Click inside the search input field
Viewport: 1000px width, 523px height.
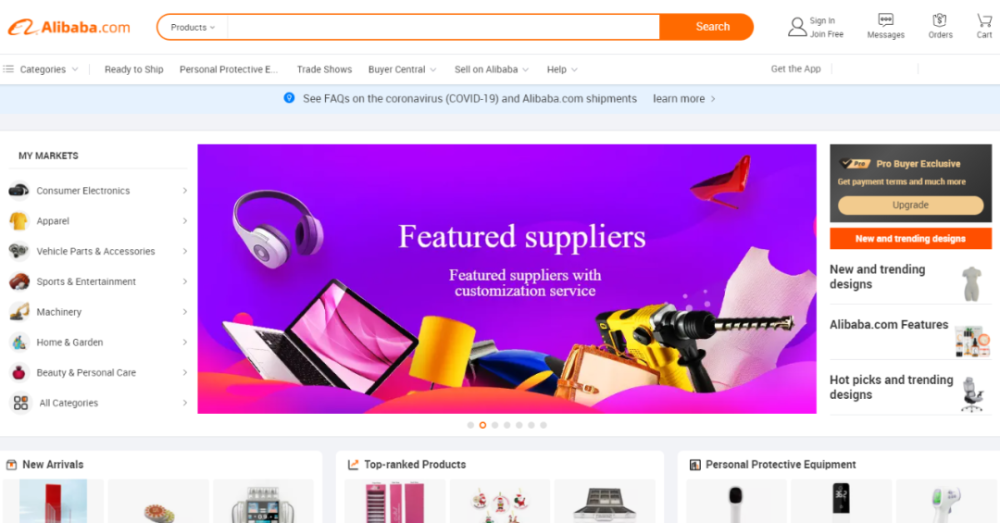[443, 27]
